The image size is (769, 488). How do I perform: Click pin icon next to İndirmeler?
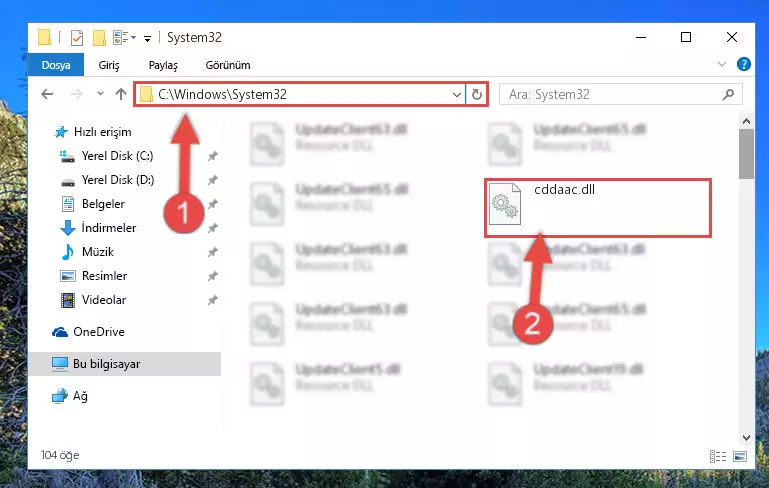[212, 228]
